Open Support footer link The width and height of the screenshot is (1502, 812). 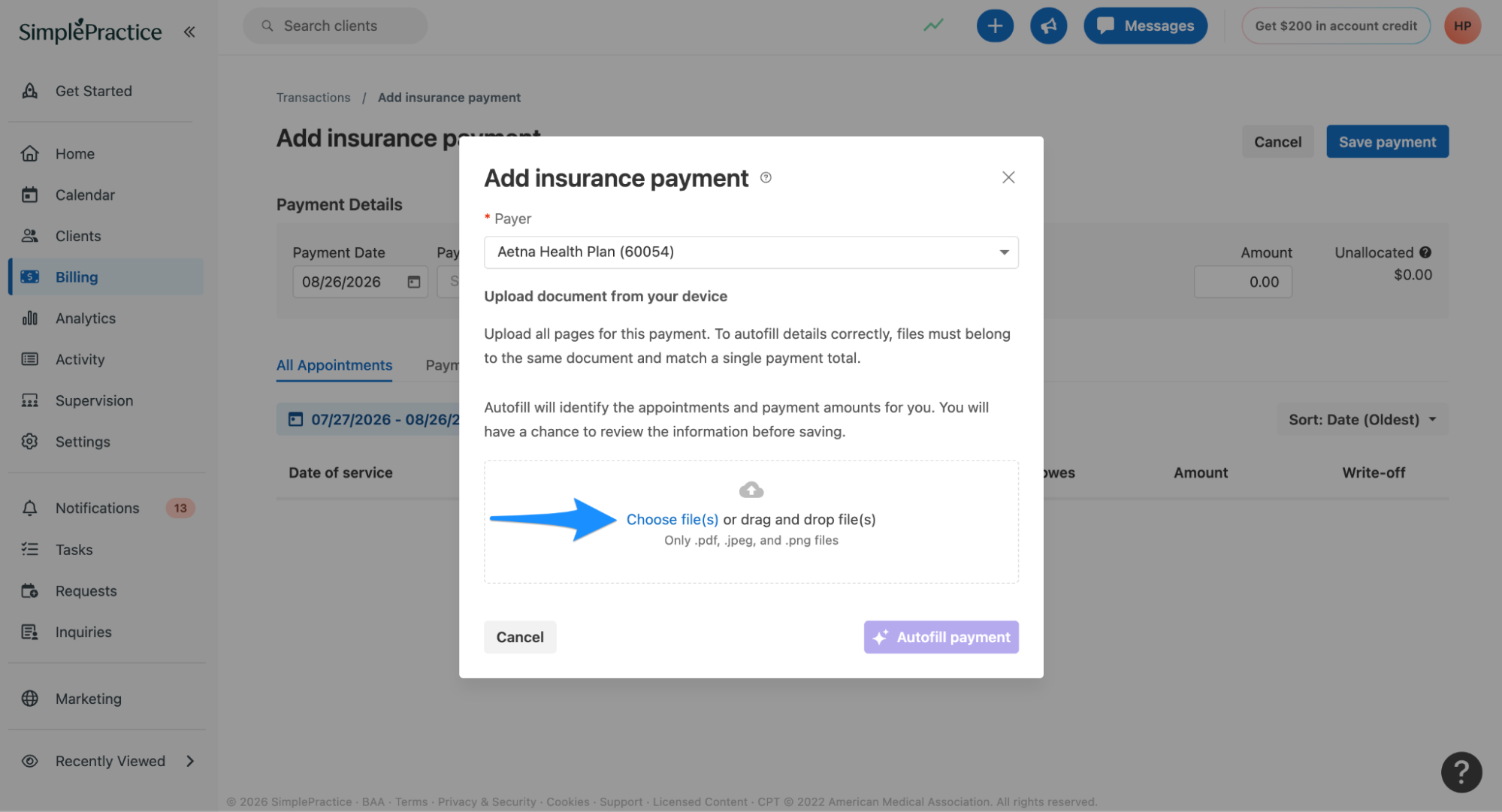621,802
